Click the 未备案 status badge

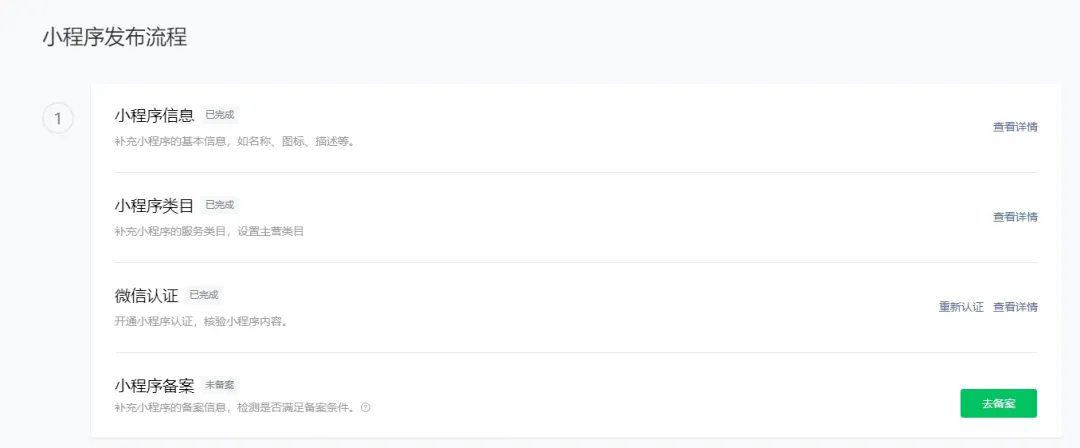tap(220, 385)
